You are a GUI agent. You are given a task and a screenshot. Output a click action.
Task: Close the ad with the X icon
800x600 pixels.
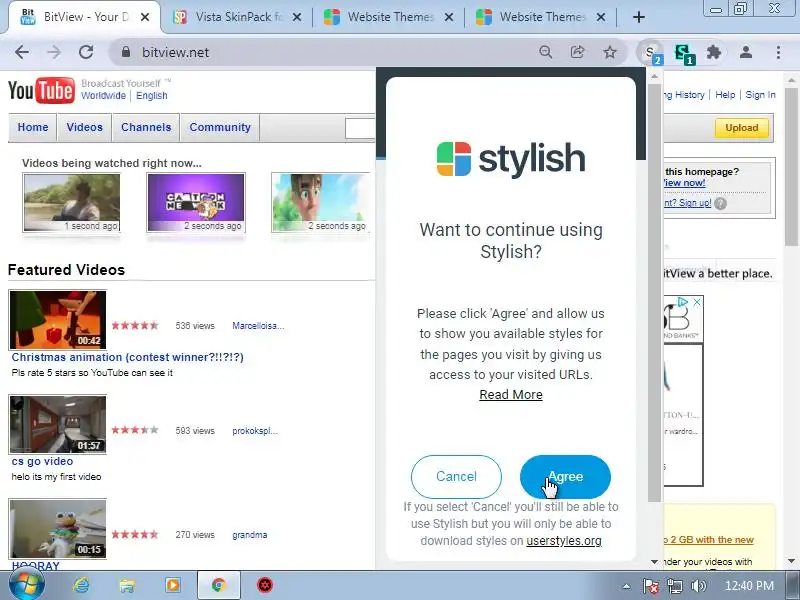697,302
